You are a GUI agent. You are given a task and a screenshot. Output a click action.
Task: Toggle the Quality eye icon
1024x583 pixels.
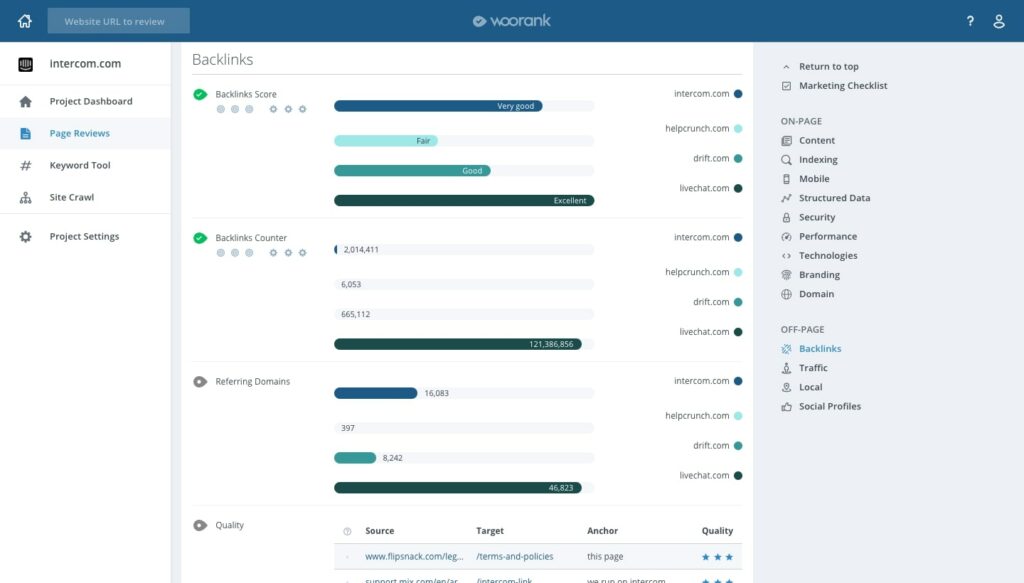[200, 526]
